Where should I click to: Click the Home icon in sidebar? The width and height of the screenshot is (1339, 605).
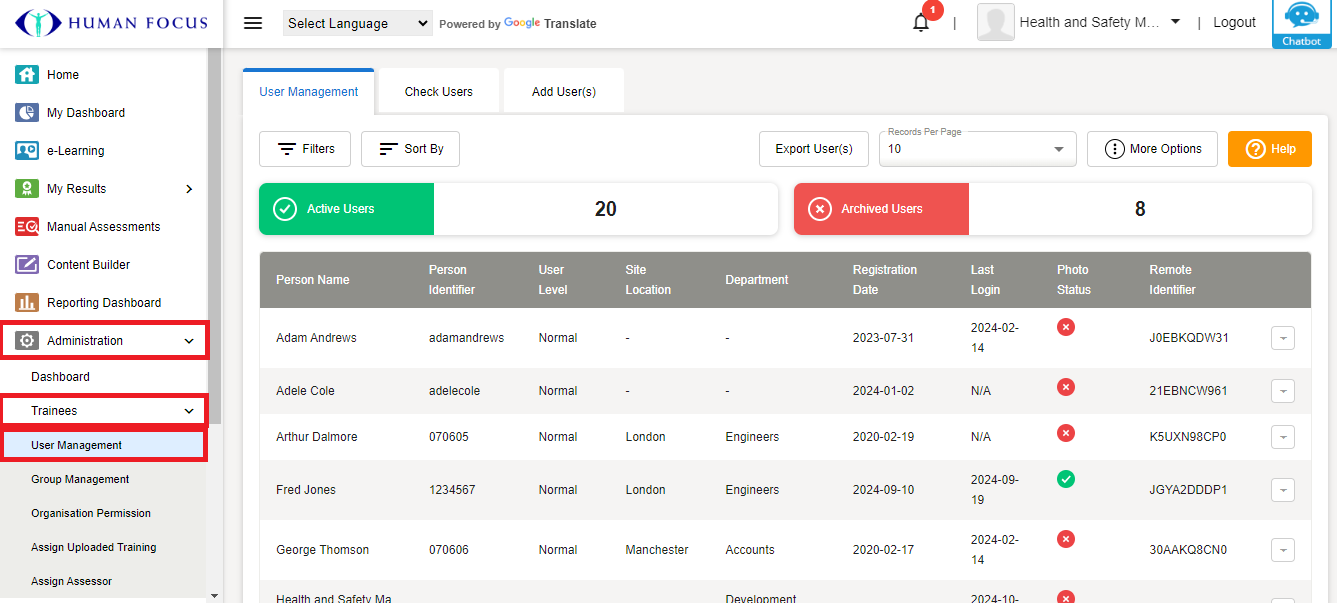pos(27,75)
